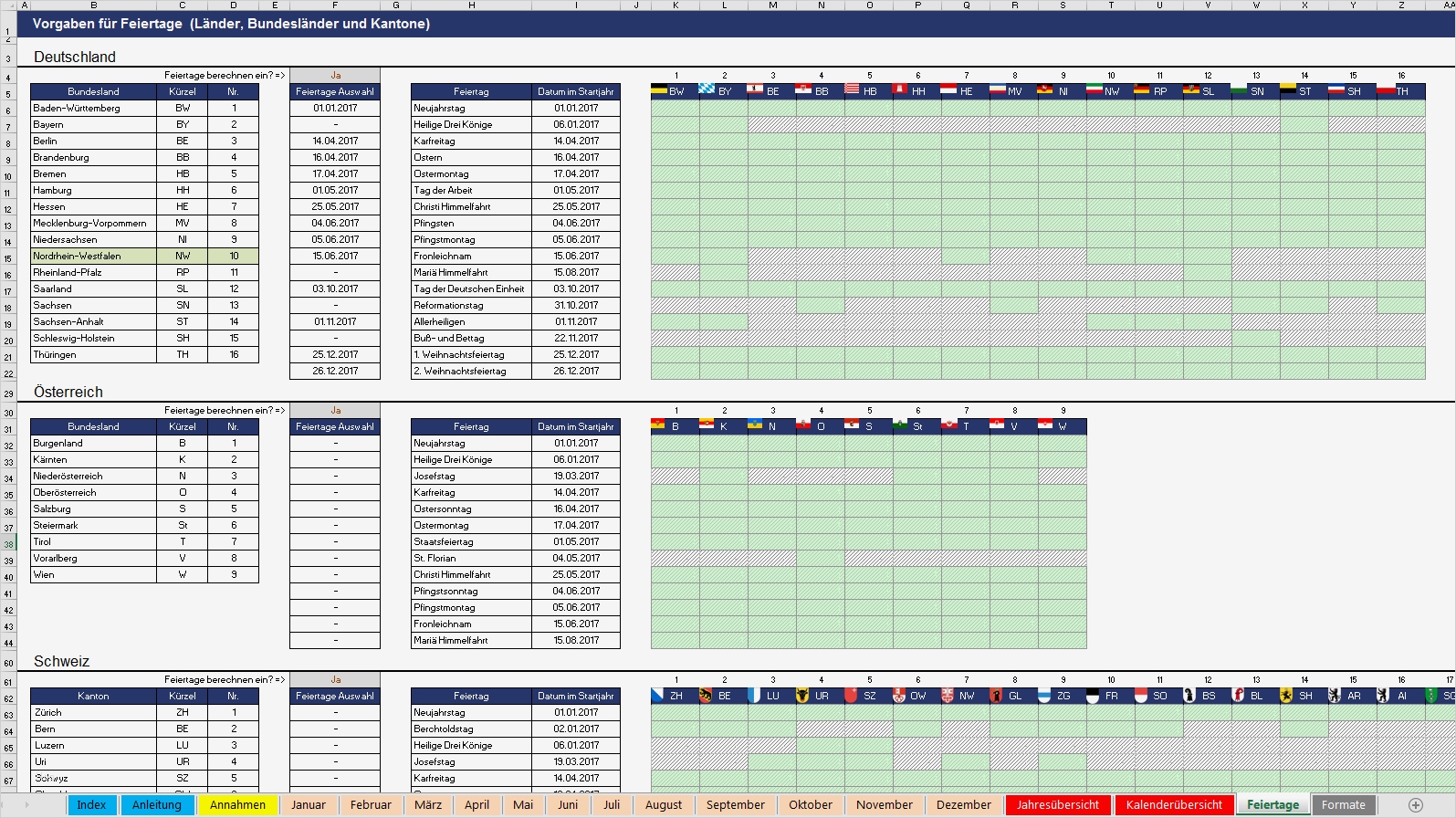Select the Niedersachsen NI flag icon
Screen dimensions: 1456x818
pos(1045,89)
